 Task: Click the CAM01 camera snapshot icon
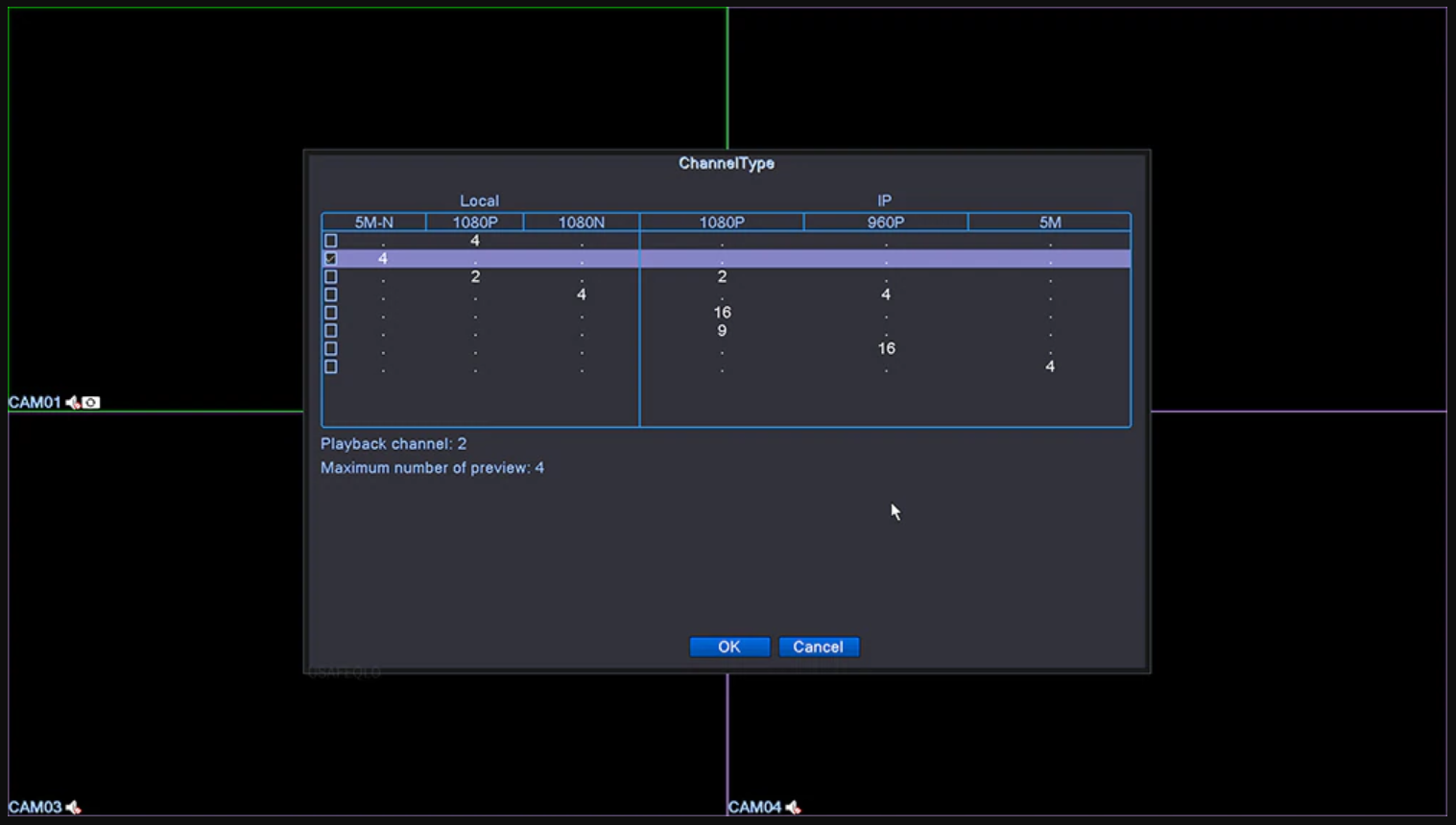click(91, 403)
